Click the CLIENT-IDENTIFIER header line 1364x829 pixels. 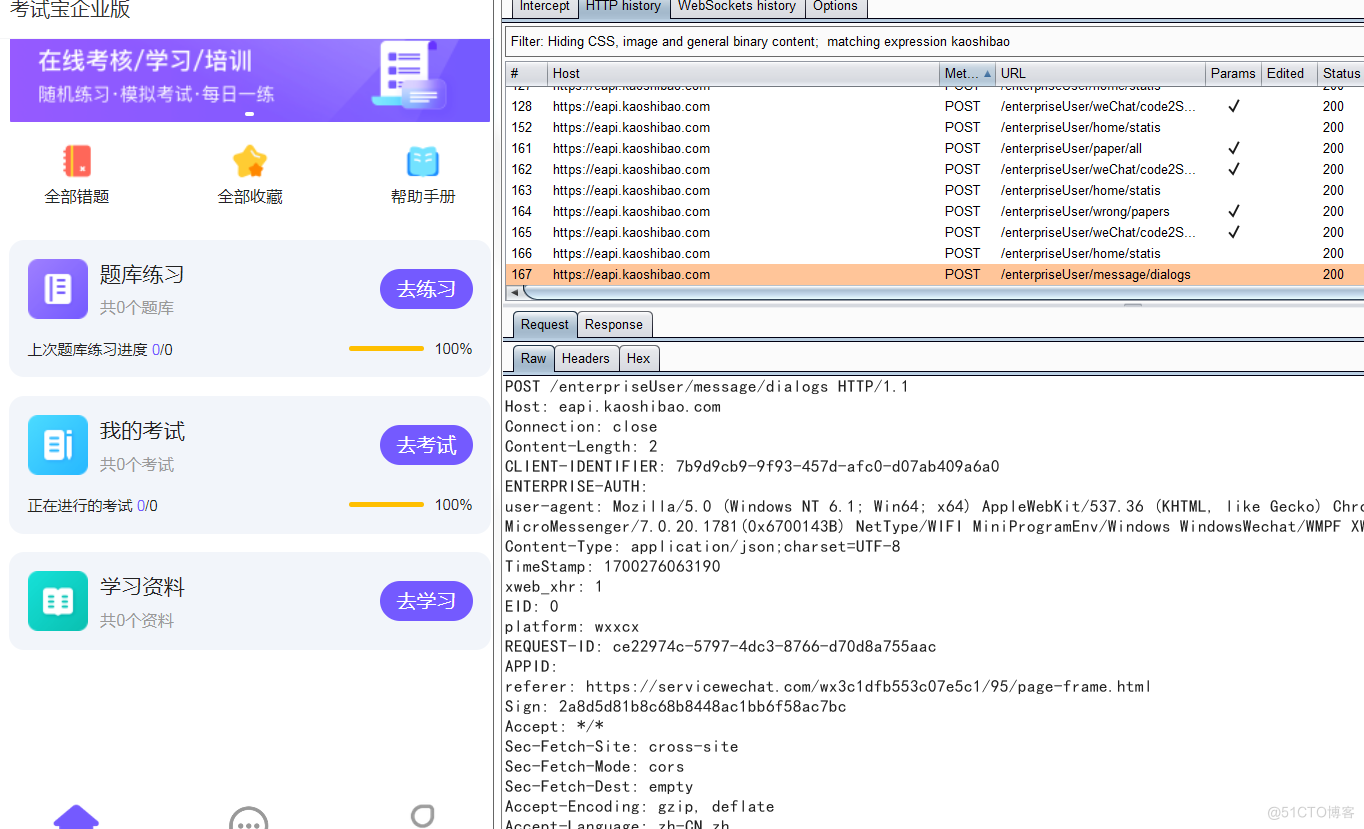click(x=752, y=467)
